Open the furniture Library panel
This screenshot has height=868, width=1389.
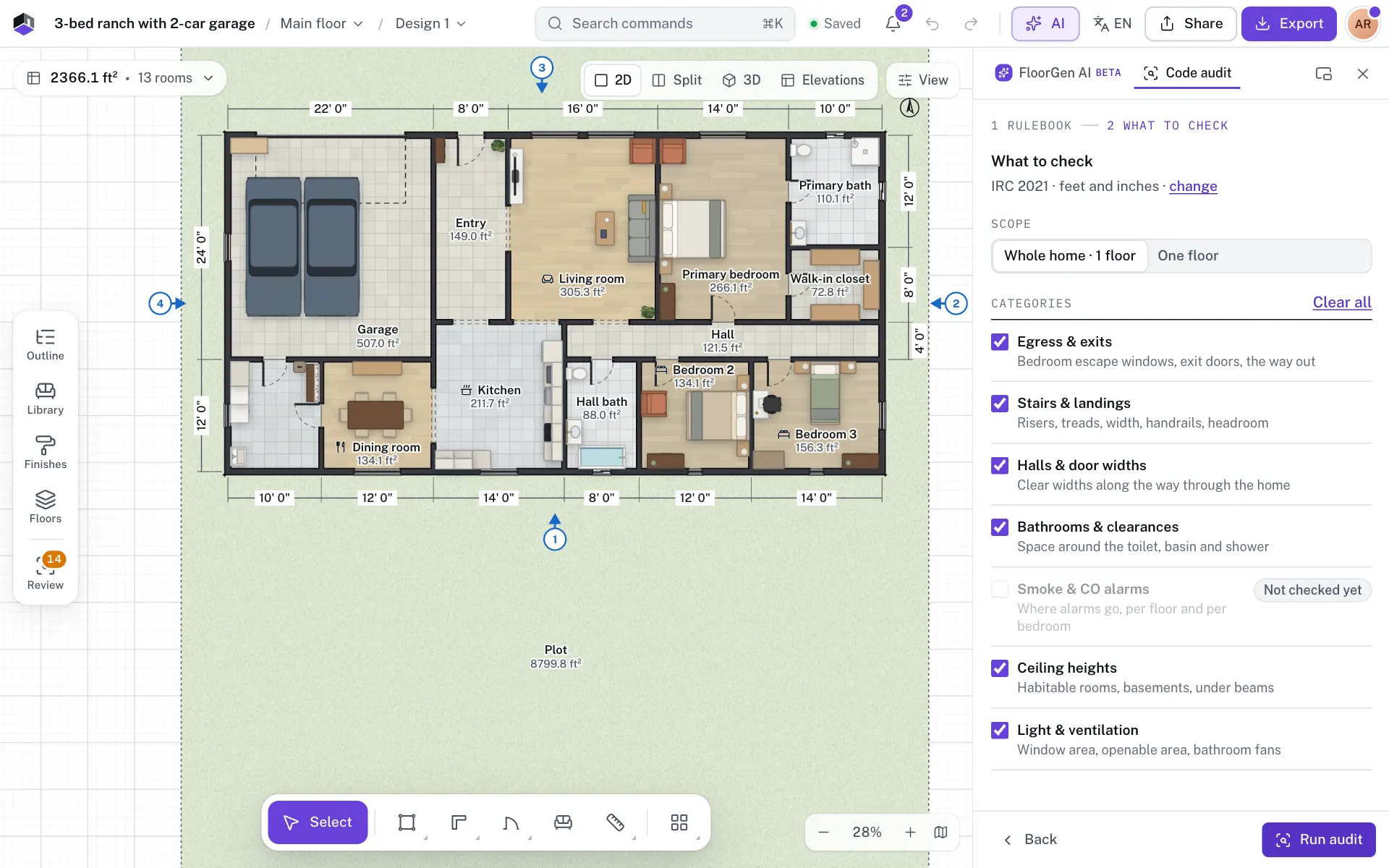coord(46,399)
